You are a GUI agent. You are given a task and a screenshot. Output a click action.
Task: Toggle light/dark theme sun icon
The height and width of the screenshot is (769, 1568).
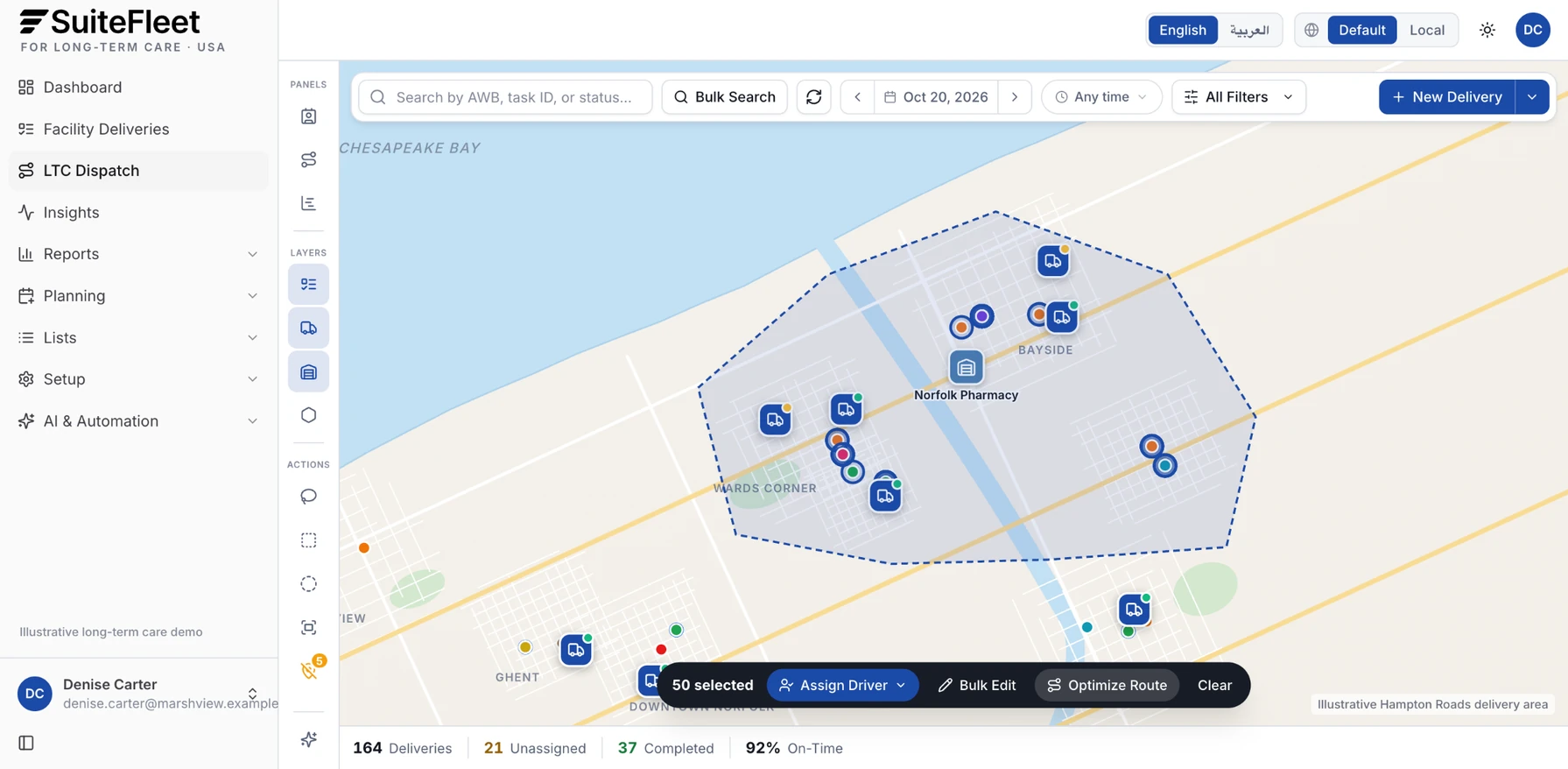[1487, 30]
